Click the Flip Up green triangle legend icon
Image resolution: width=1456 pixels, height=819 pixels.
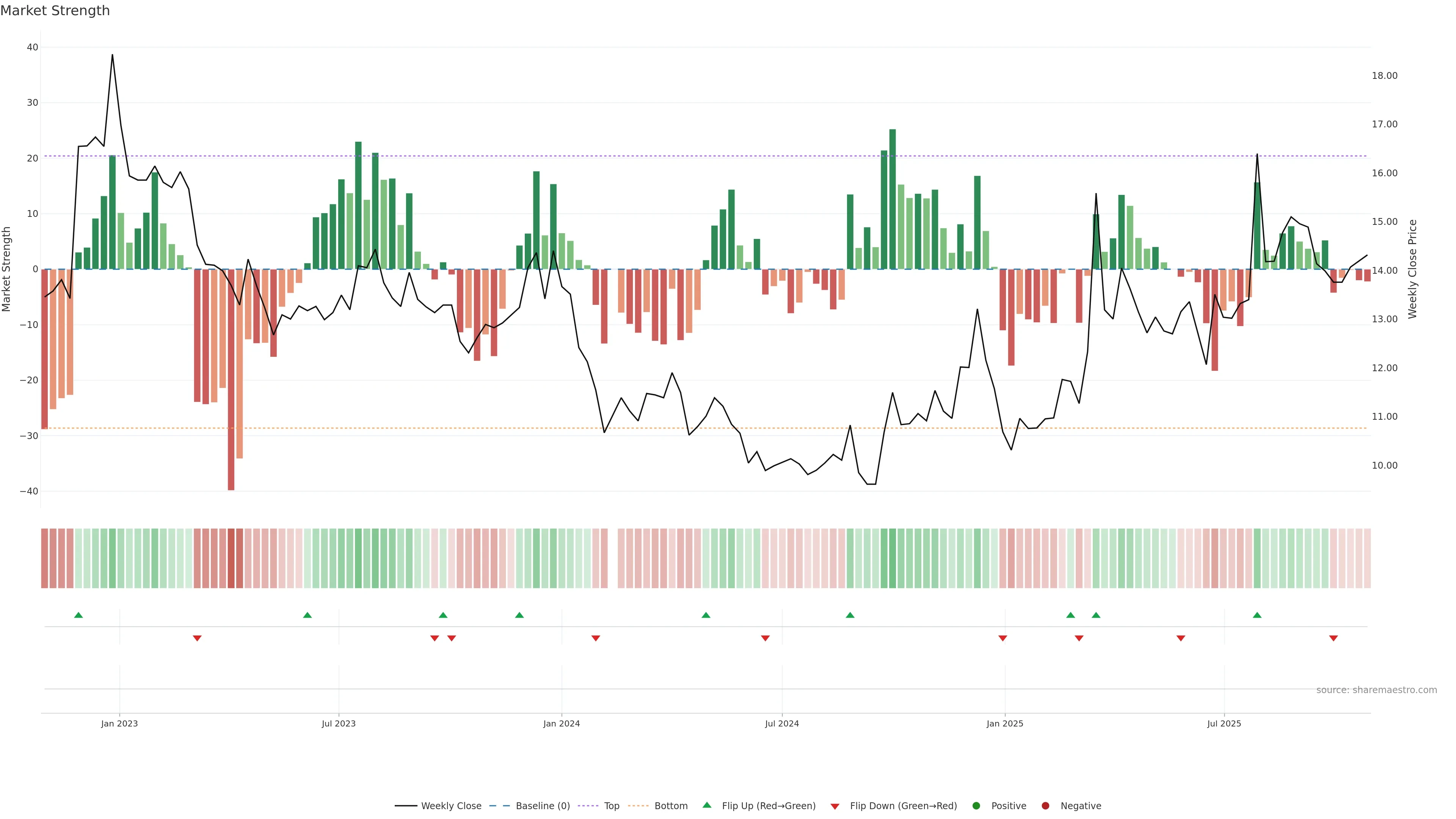coord(706,805)
